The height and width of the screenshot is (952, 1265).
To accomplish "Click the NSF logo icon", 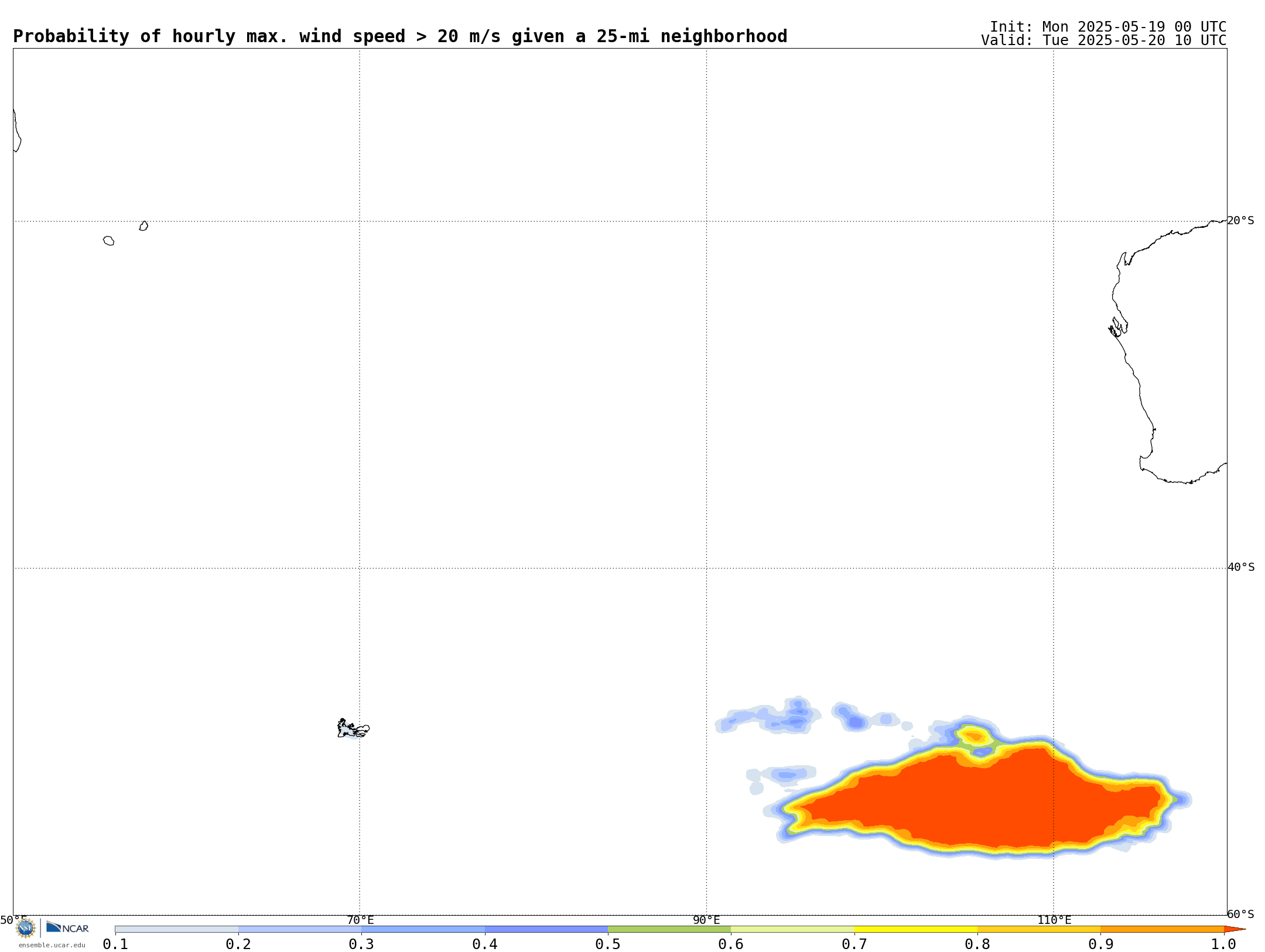I will (25, 928).
